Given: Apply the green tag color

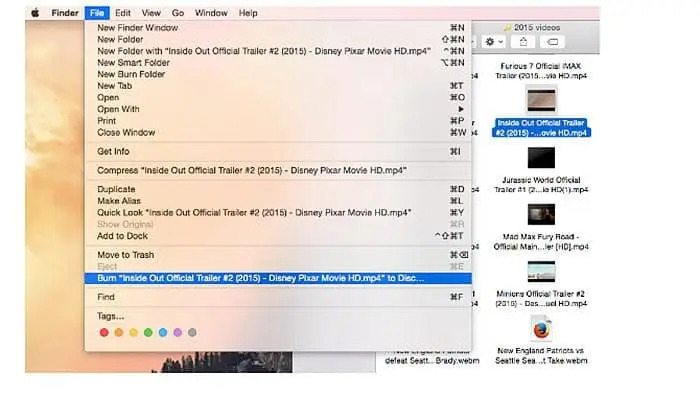Looking at the screenshot, I should tap(148, 333).
